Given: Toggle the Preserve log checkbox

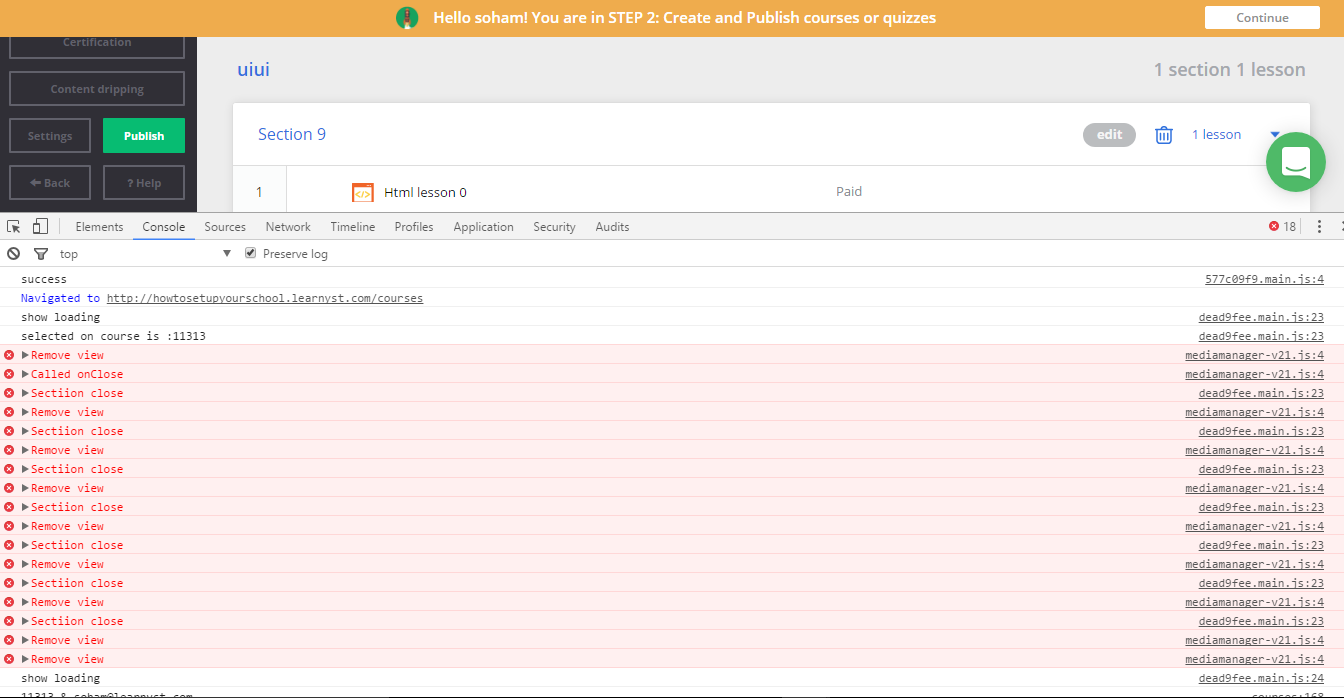Looking at the screenshot, I should (251, 254).
